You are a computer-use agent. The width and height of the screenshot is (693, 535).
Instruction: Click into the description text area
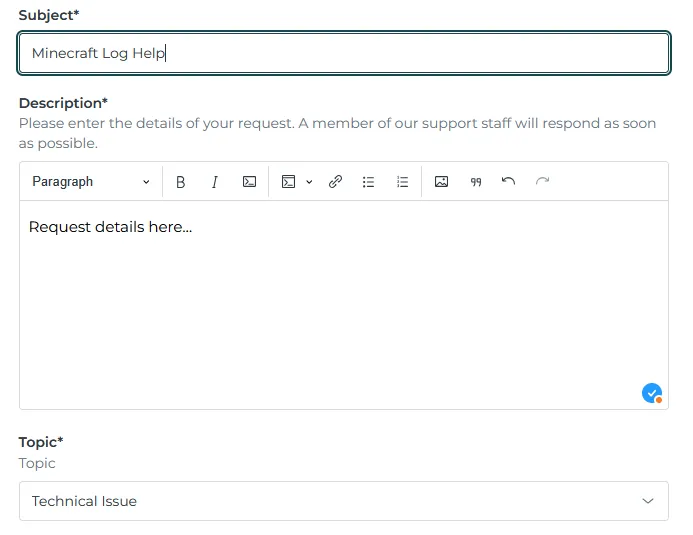tap(344, 305)
